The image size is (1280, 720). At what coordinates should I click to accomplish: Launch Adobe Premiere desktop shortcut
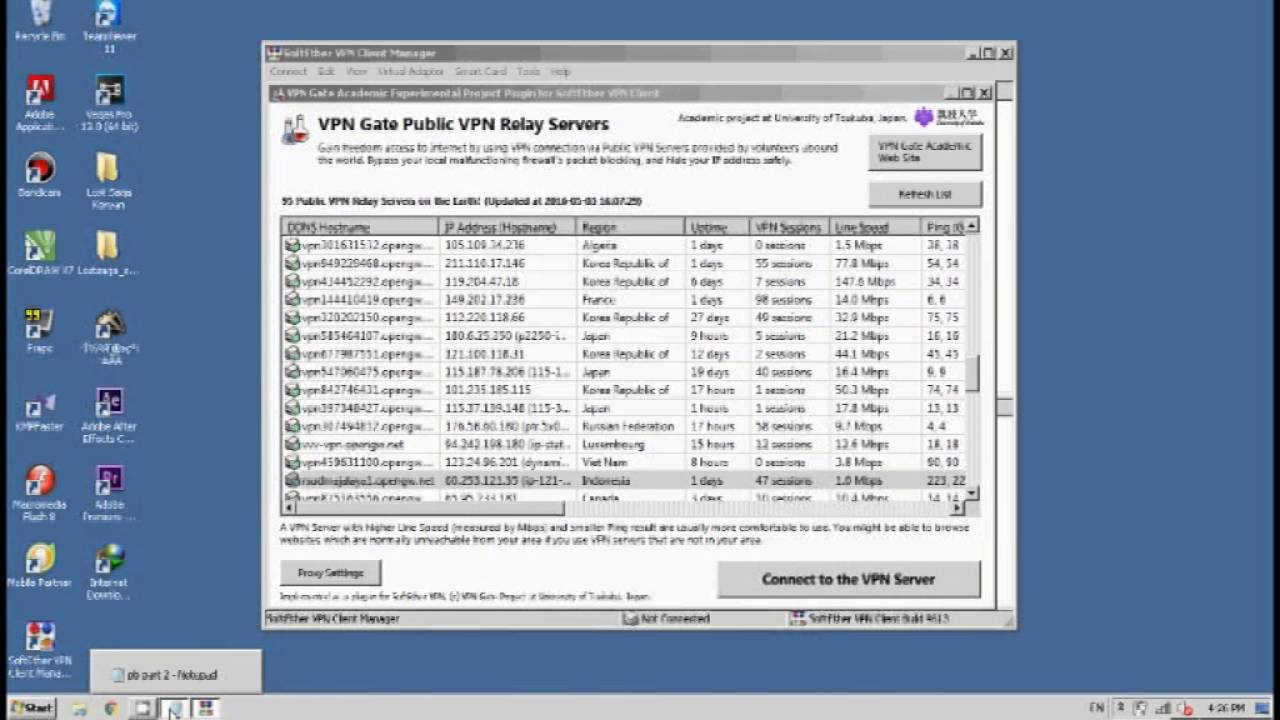[109, 494]
